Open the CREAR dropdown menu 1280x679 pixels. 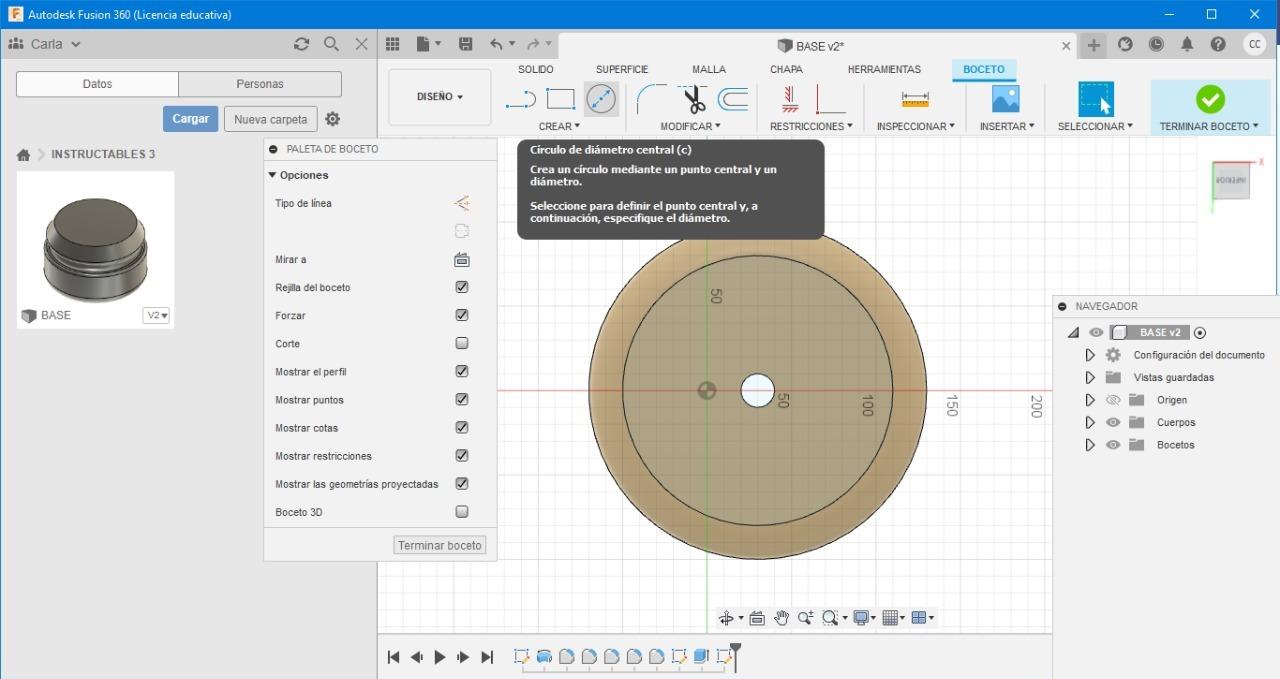tap(558, 126)
